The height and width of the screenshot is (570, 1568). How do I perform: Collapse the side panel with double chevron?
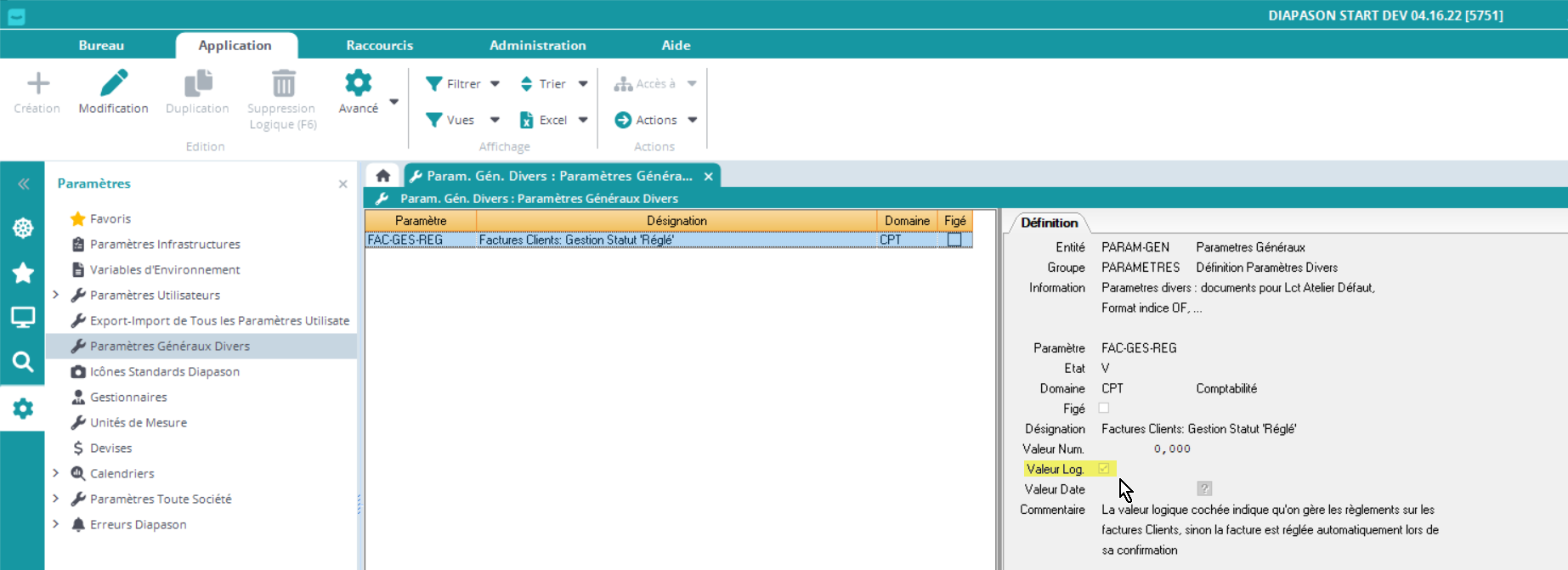click(23, 183)
